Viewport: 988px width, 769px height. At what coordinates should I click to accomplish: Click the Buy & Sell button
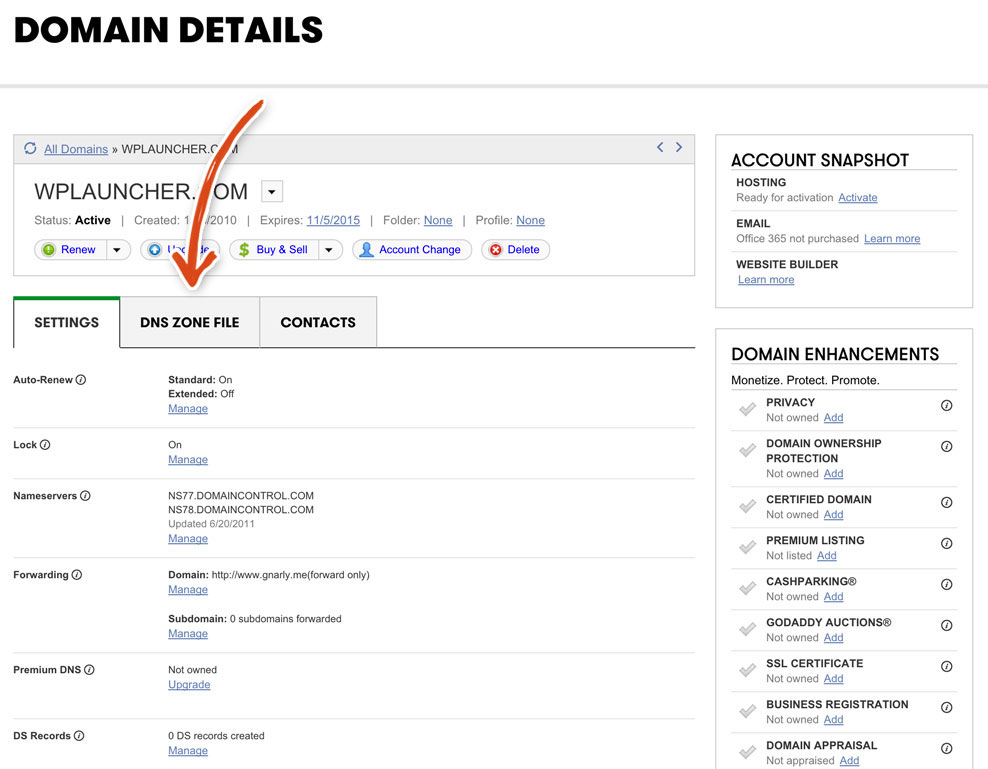tap(274, 250)
